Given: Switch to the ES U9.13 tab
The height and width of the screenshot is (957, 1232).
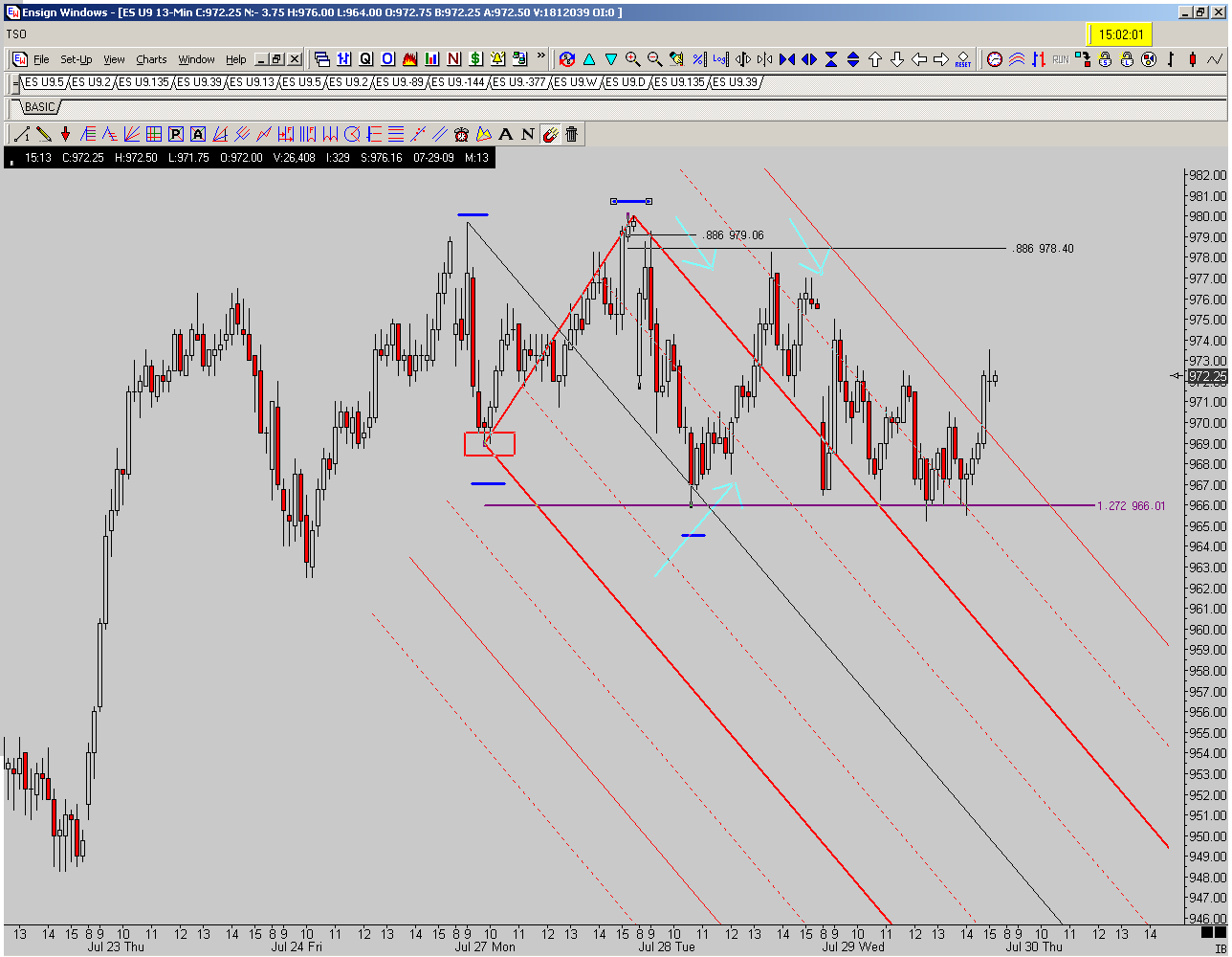Looking at the screenshot, I should point(253,82).
